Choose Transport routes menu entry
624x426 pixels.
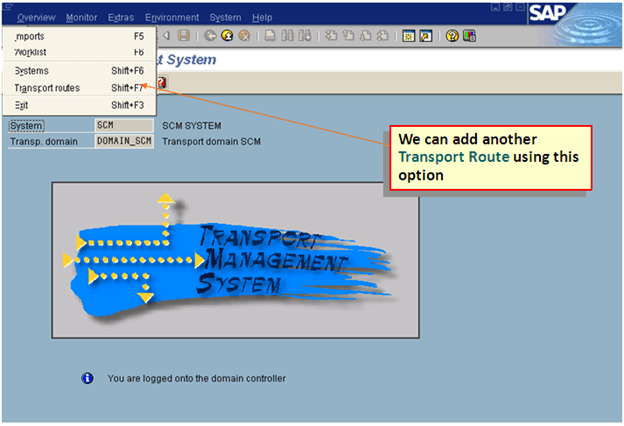79,88
